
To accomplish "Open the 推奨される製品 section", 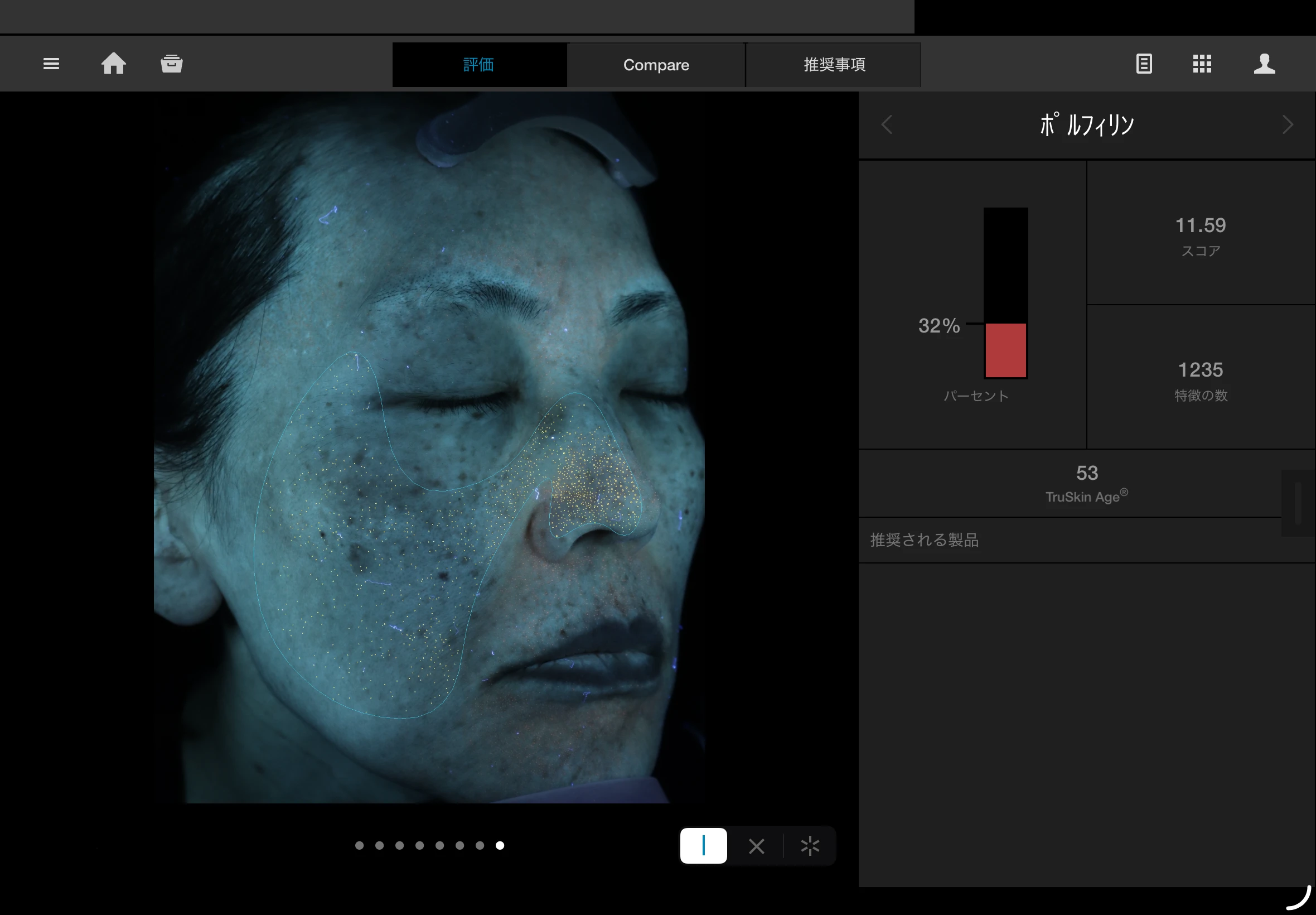I will tap(1086, 540).
